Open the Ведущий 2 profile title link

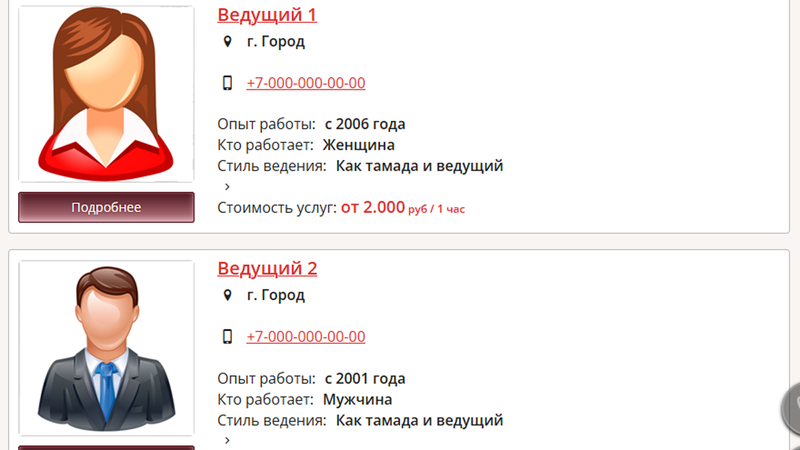click(x=267, y=268)
